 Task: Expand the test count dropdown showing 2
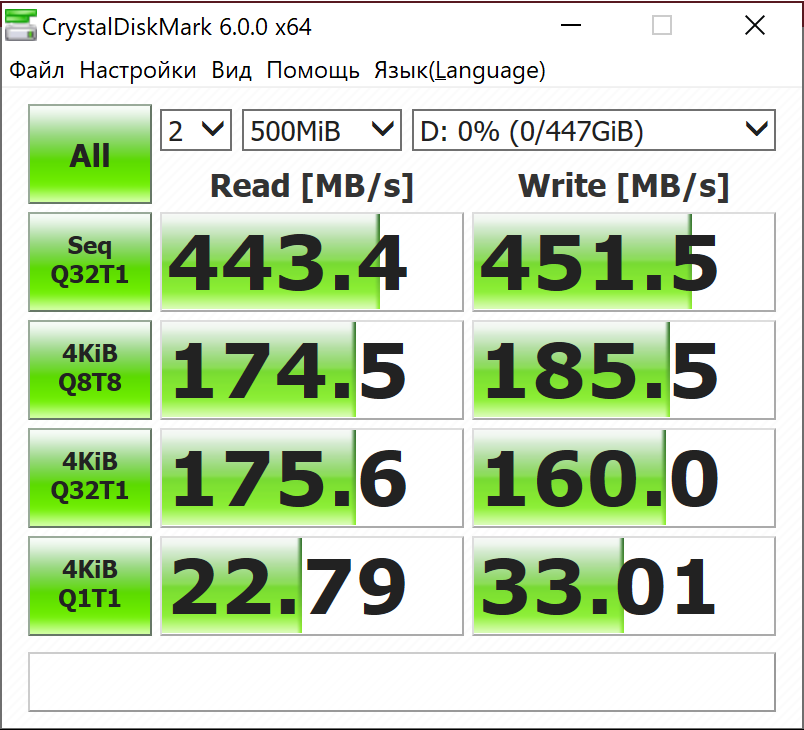196,130
